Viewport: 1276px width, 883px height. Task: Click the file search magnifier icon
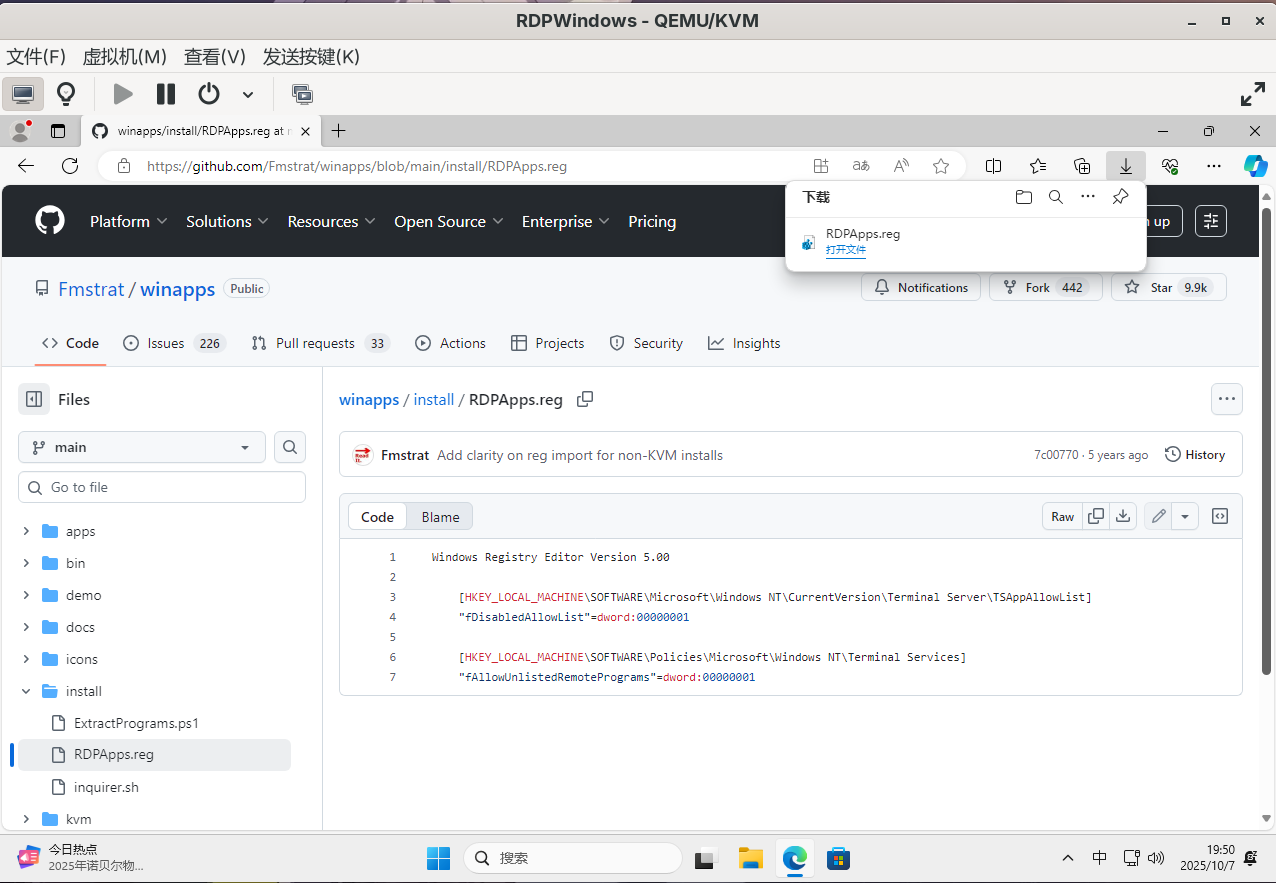click(290, 447)
